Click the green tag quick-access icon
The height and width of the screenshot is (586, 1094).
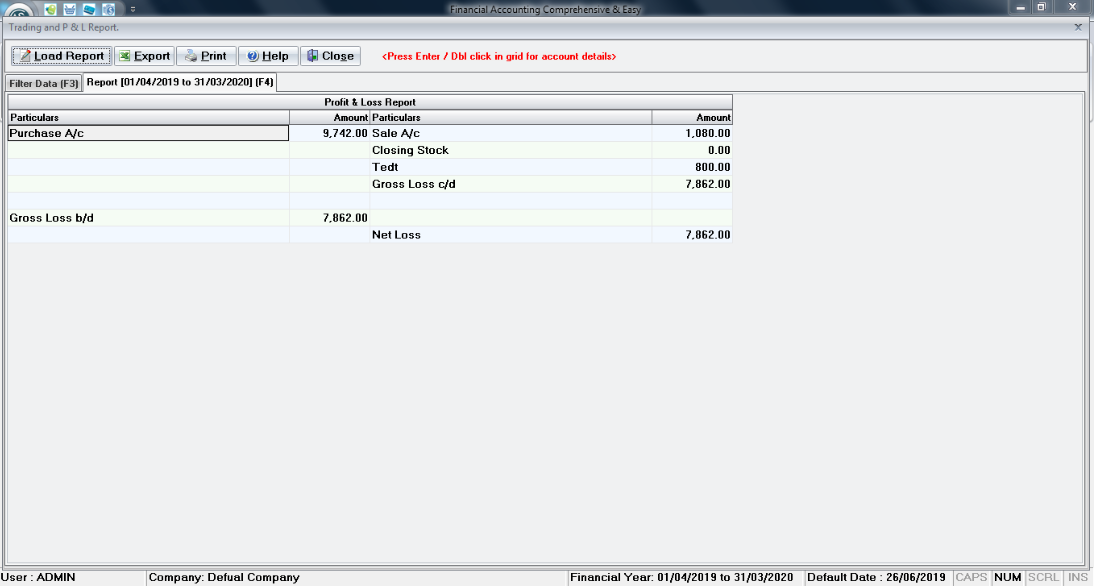(x=51, y=9)
